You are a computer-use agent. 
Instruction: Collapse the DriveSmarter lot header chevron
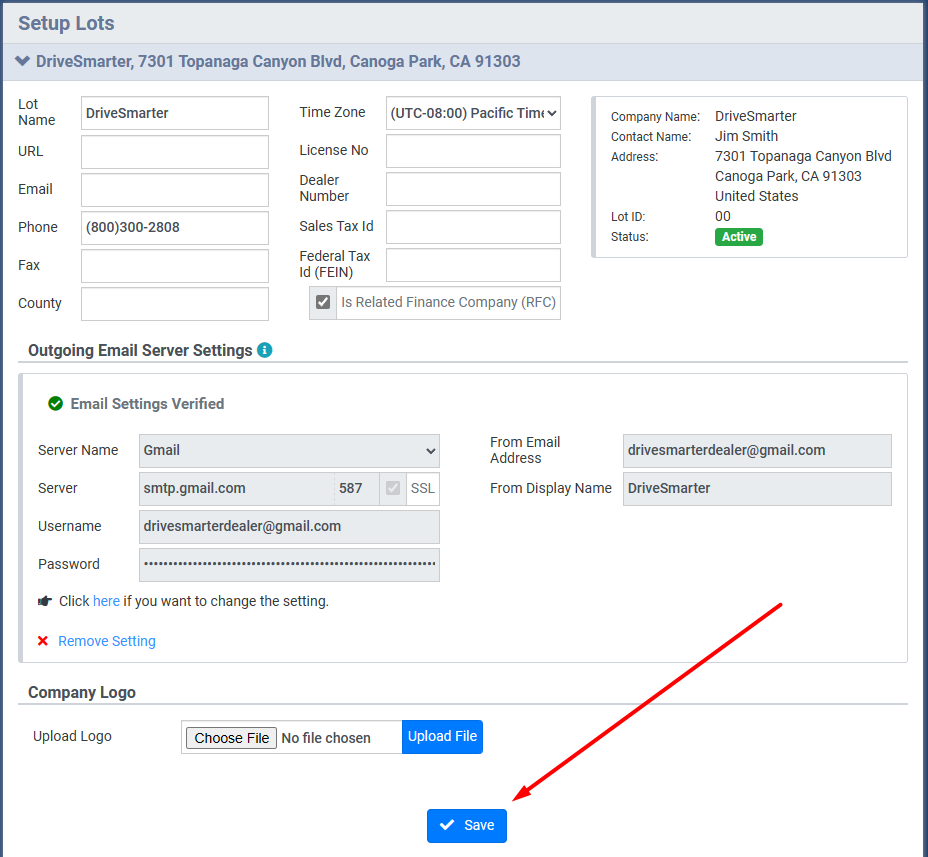tap(23, 61)
